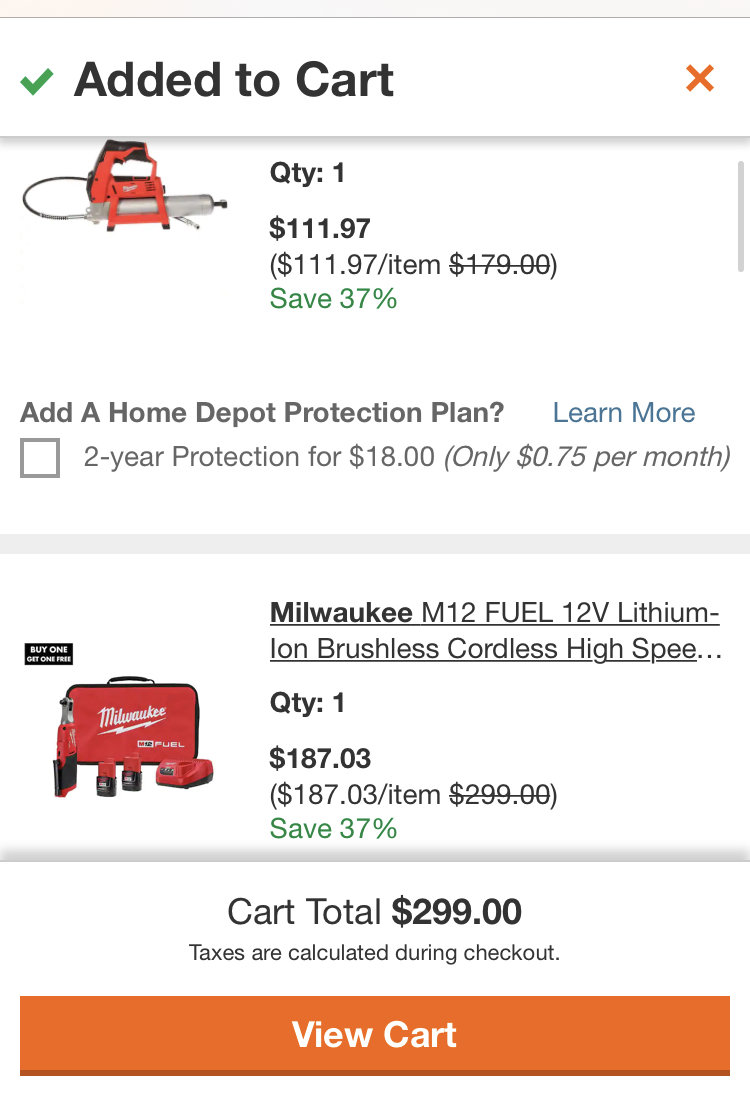750x1097 pixels.
Task: Open the Milwaukee M12 FUEL kit image
Action: point(133,737)
